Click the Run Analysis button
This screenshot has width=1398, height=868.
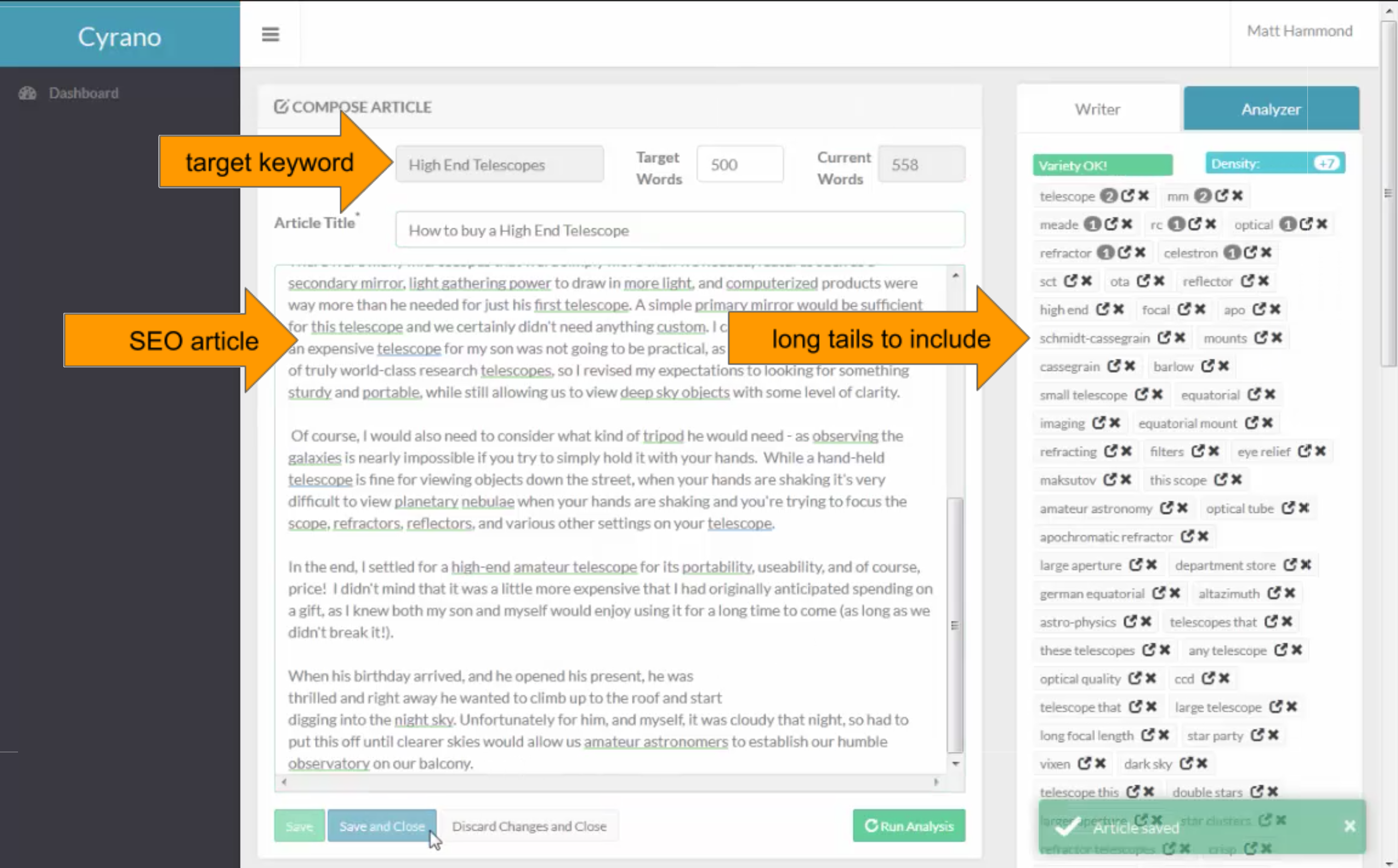tap(909, 825)
